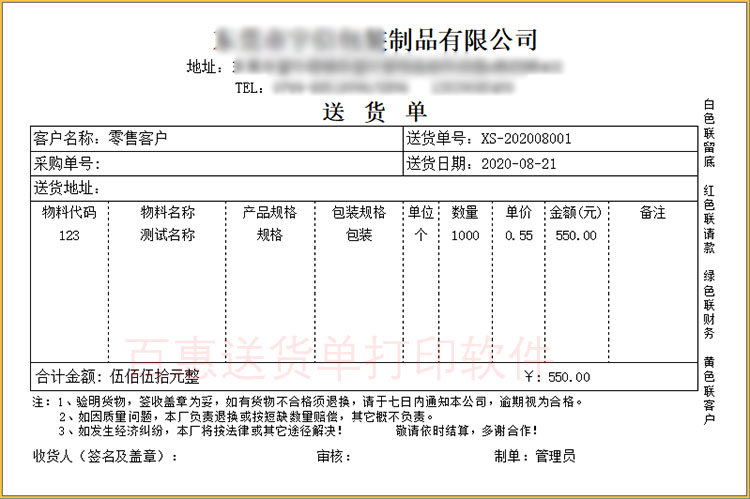The height and width of the screenshot is (499, 750).
Task: Click the 采购单号 label
Action: (66, 164)
